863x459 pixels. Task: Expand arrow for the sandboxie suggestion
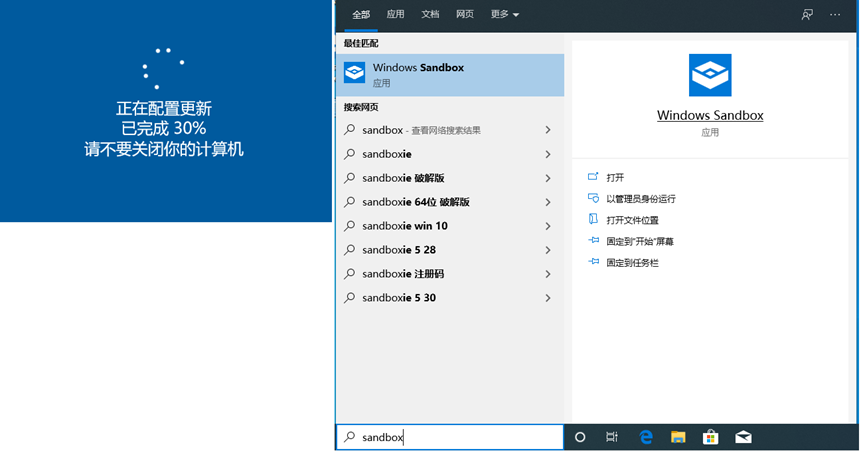pos(548,154)
